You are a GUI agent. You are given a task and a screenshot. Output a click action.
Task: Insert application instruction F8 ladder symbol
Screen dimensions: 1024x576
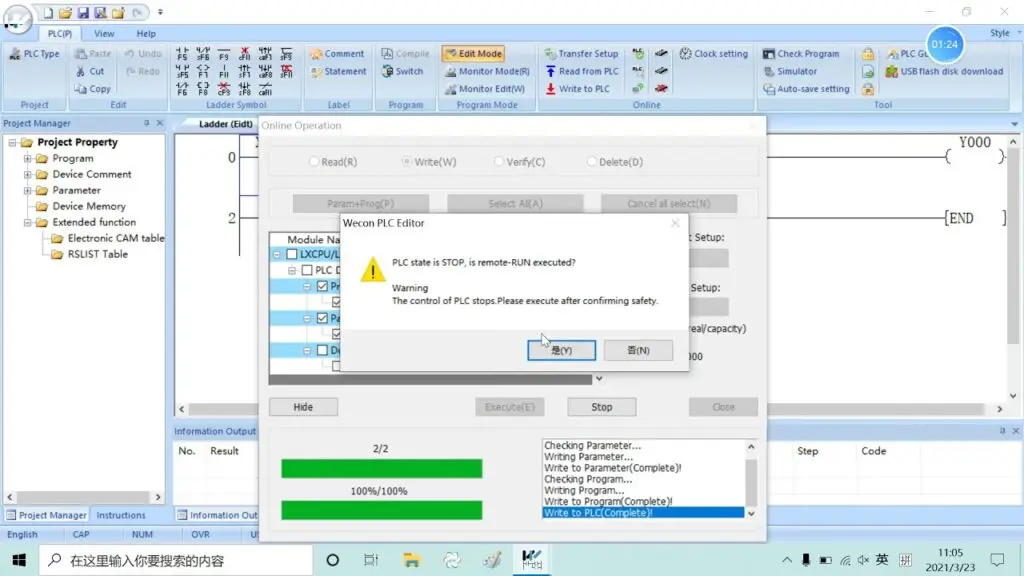point(203,88)
